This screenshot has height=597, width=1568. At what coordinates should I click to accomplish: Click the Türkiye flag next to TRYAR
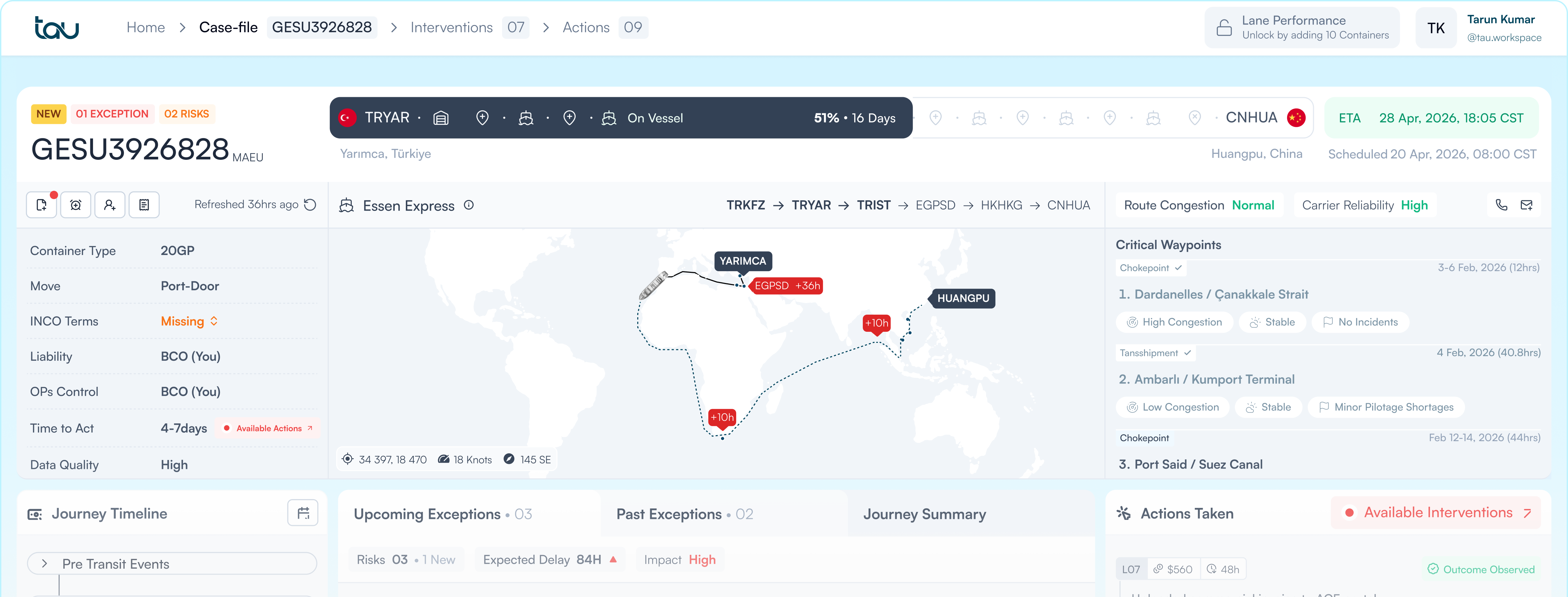[347, 118]
